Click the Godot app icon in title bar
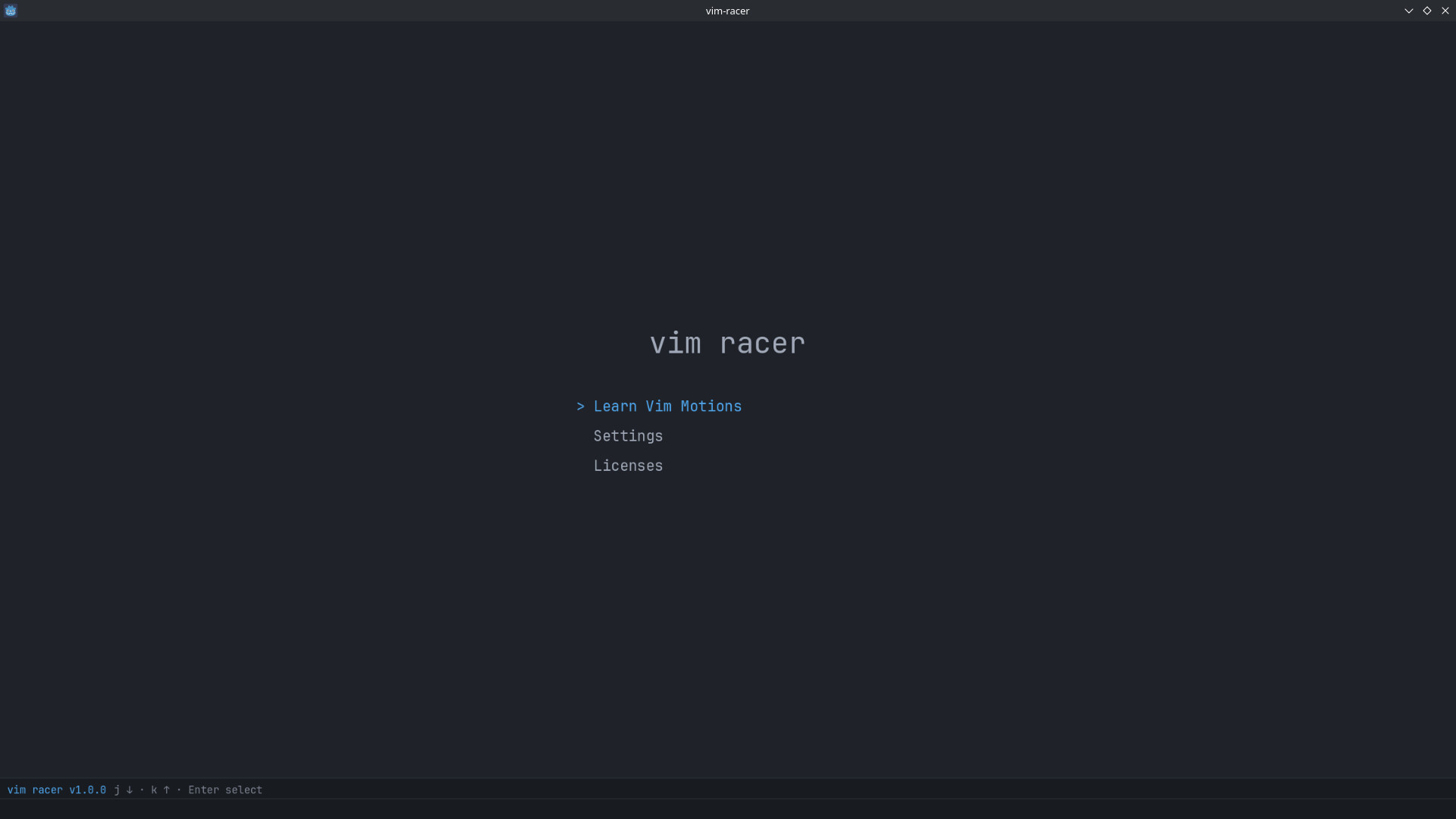Screen dimensions: 1456x819 point(11,11)
